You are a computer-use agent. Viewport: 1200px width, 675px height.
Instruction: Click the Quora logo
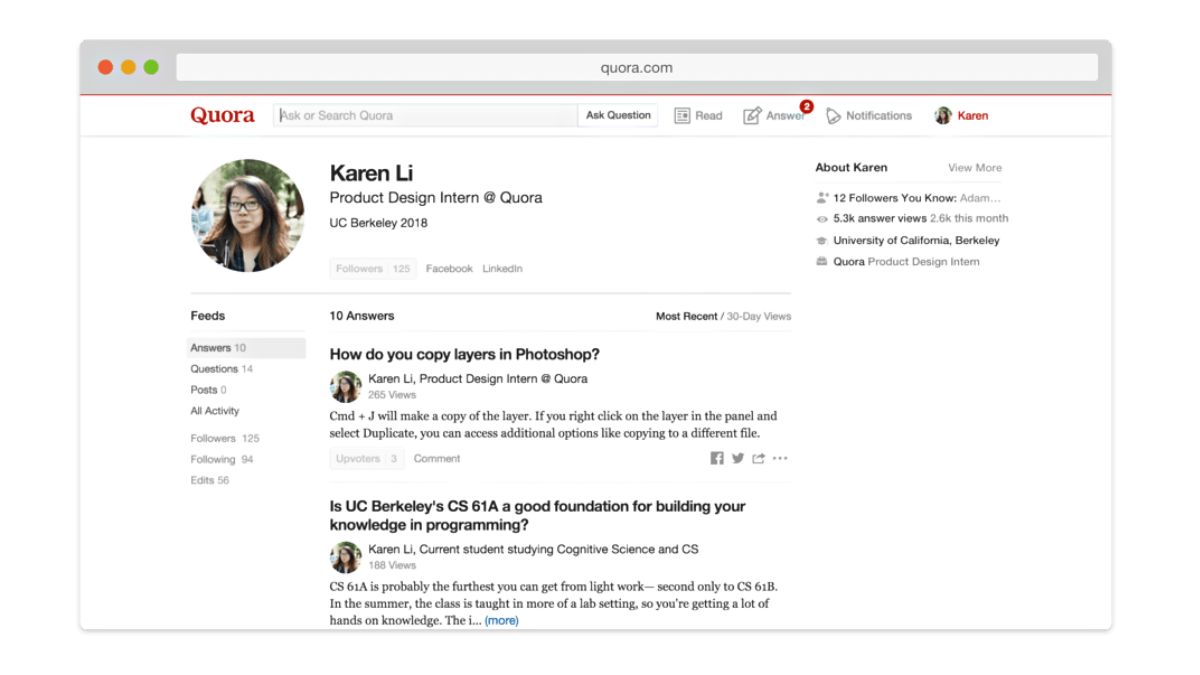[x=222, y=115]
